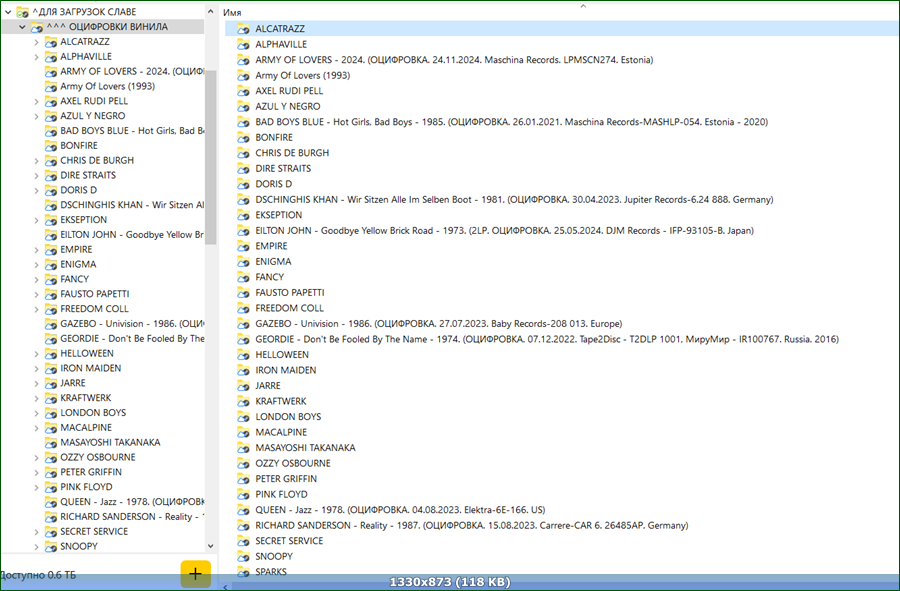Click the DIRE STRAITS folder icon in list
Screen dimensions: 900x591
click(x=243, y=168)
